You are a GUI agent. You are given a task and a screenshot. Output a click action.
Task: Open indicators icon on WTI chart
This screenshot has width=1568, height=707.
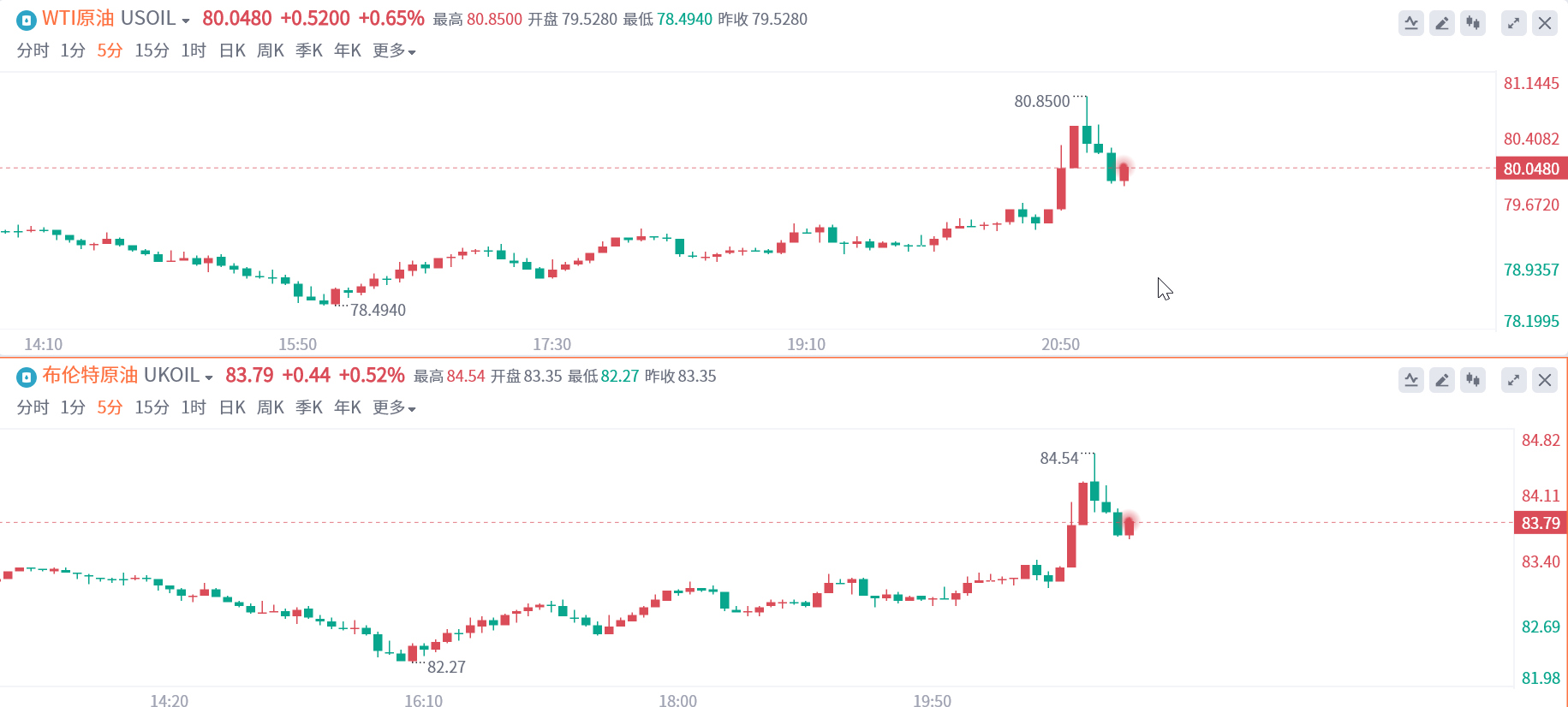1411,23
